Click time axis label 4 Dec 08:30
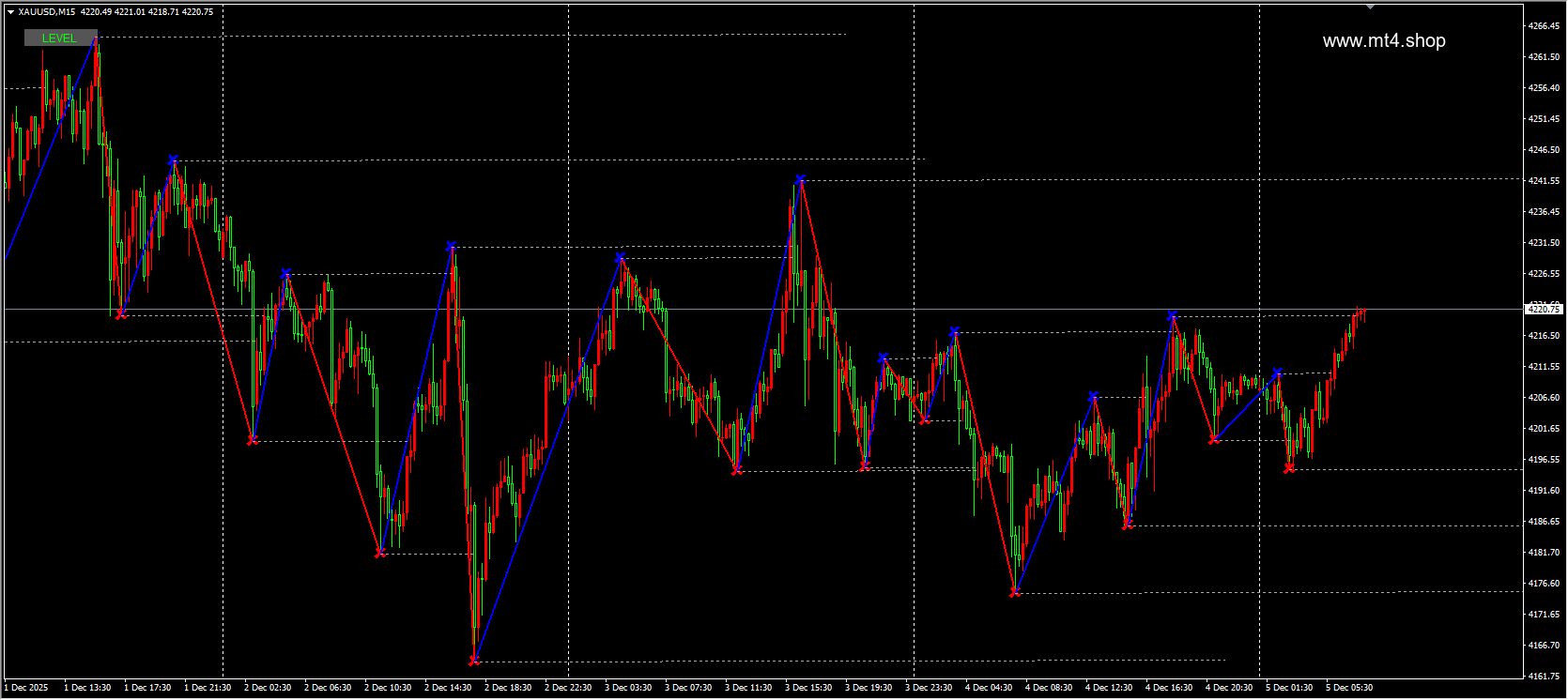The width and height of the screenshot is (1568, 700). 1049,688
